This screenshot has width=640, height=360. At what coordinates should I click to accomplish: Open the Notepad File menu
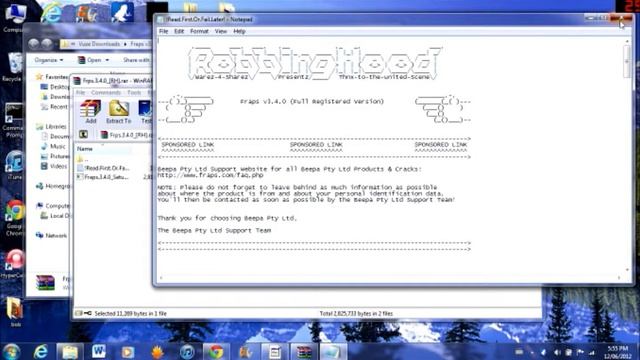(163, 31)
